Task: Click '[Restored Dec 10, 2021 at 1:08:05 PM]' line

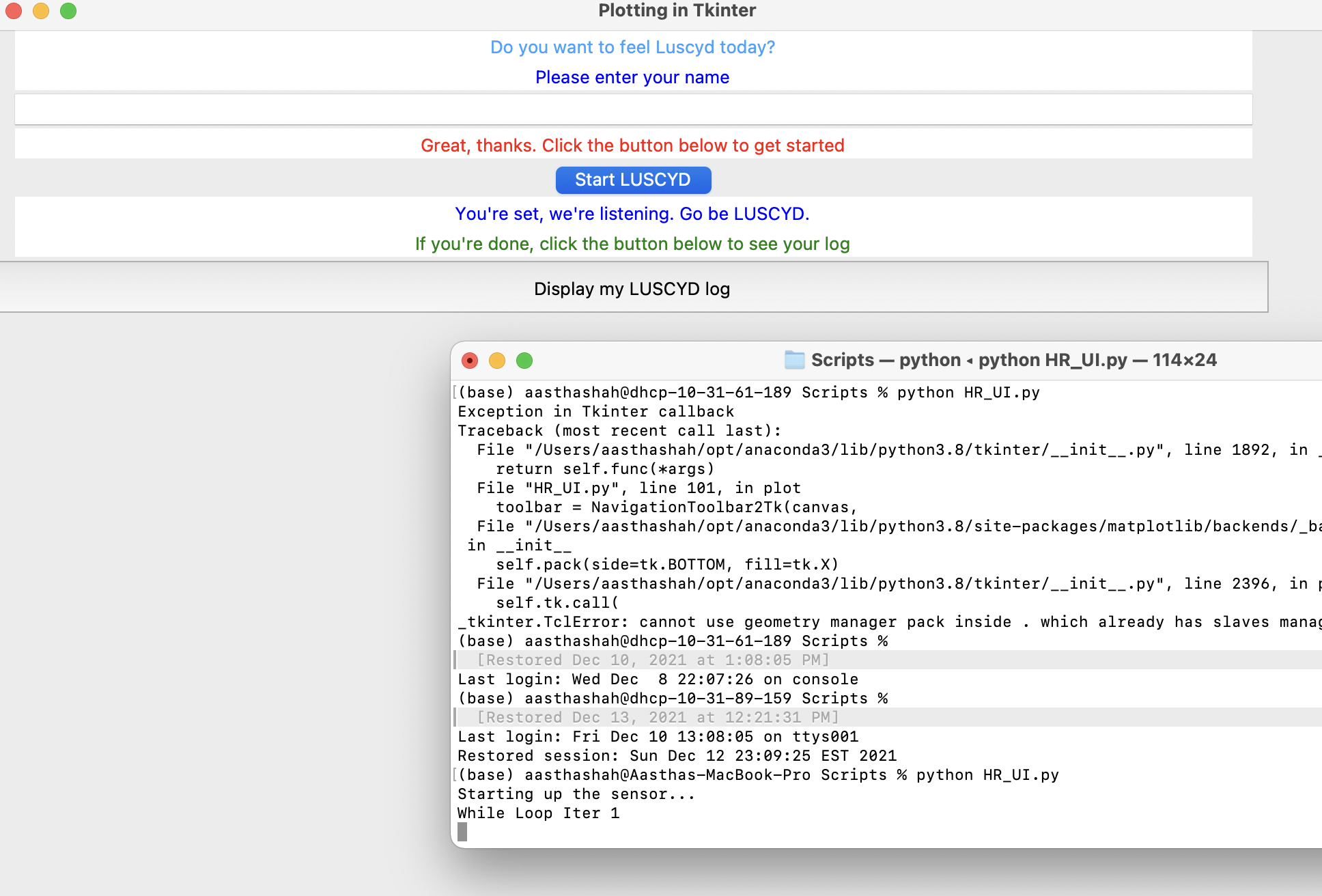Action: pyautogui.click(x=653, y=660)
